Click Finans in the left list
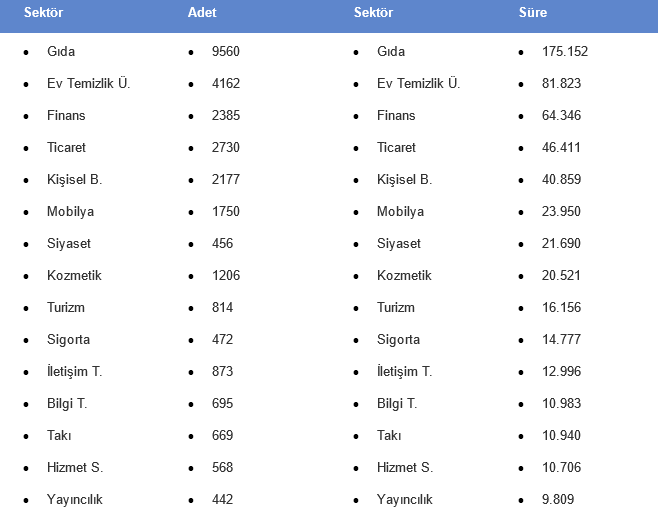The height and width of the screenshot is (523, 658). (x=66, y=115)
